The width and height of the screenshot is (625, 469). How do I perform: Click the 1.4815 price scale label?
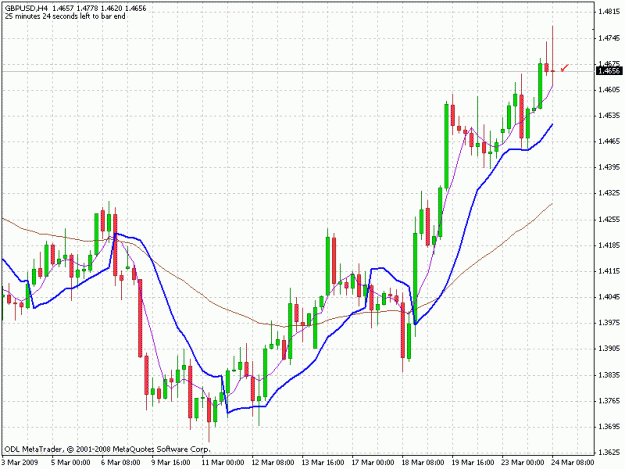pyautogui.click(x=609, y=12)
